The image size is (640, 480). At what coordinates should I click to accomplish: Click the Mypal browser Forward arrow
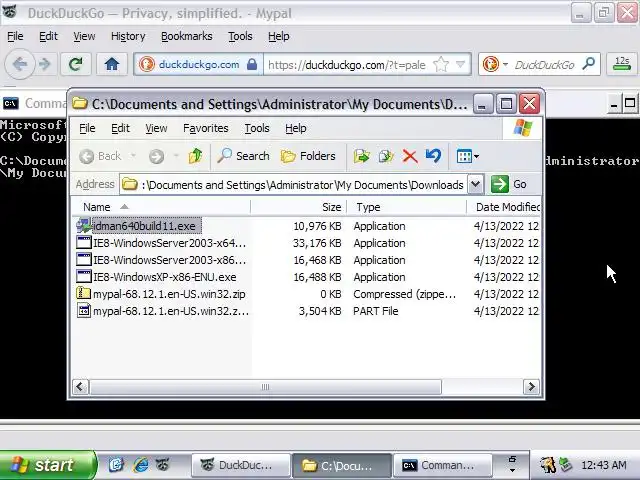click(x=44, y=64)
